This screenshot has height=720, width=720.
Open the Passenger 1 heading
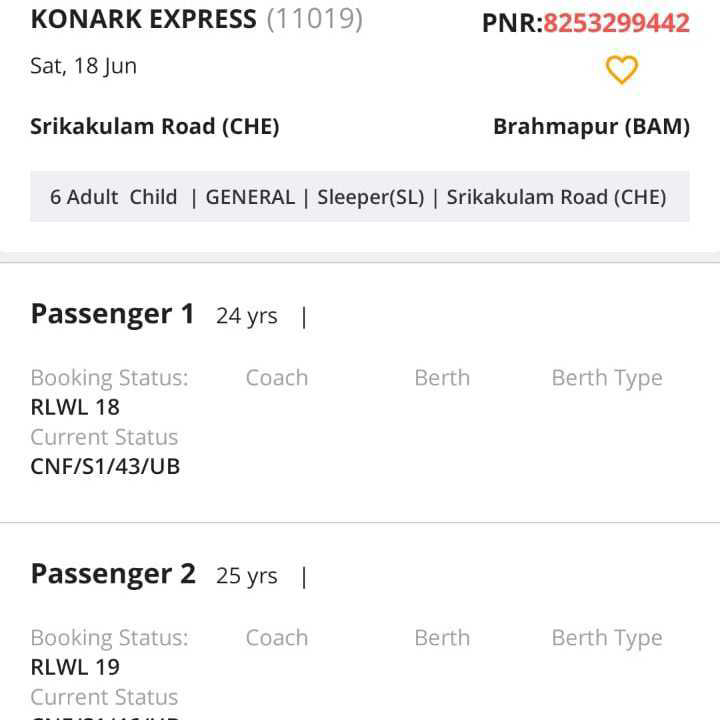tap(112, 314)
